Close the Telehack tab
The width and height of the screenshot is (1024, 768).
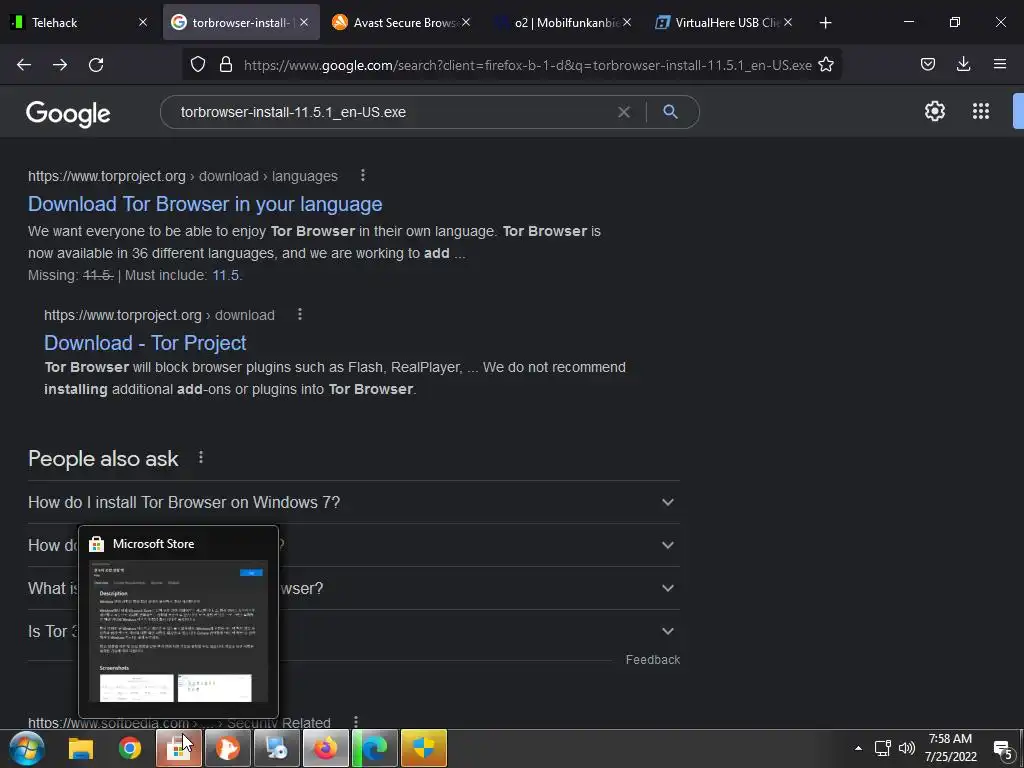pyautogui.click(x=143, y=22)
